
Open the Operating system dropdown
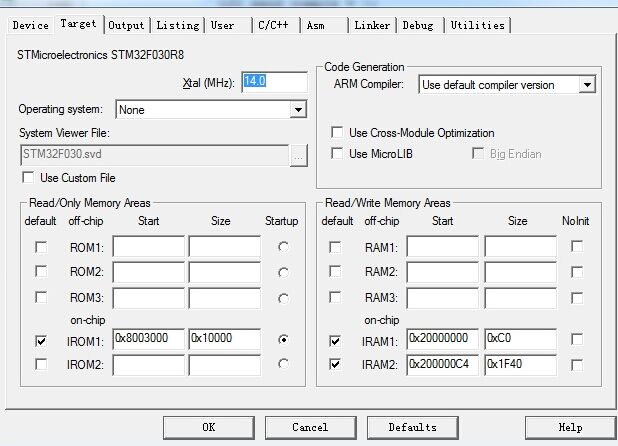[x=211, y=110]
